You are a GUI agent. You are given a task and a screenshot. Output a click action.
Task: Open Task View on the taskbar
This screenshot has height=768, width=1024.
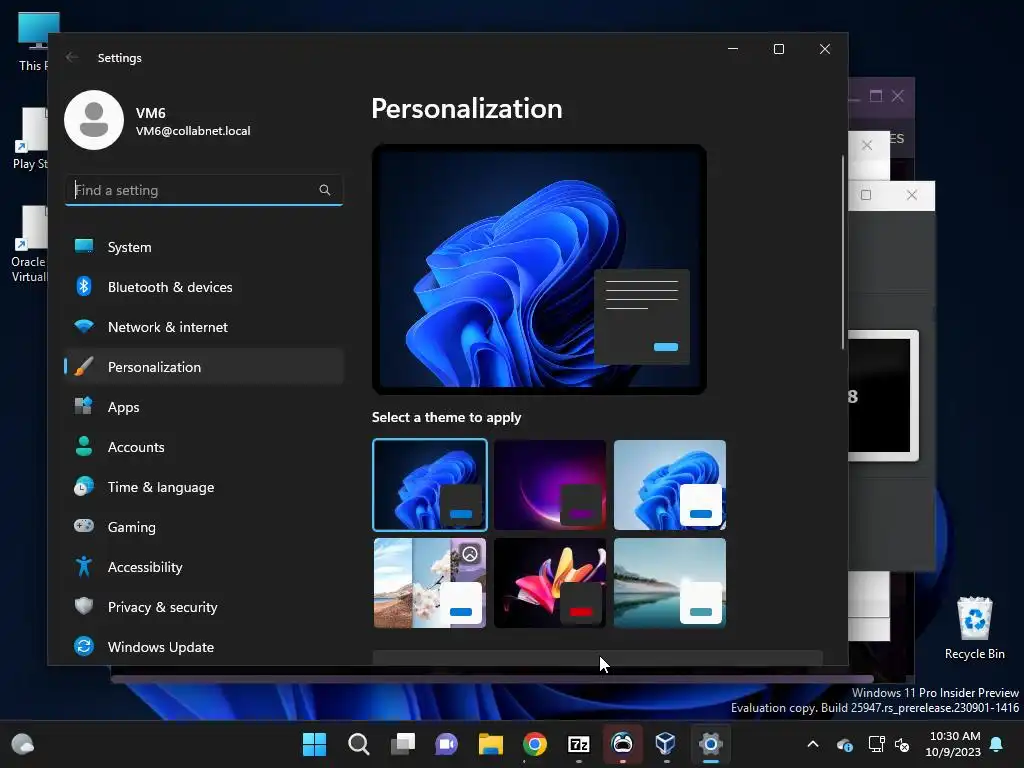pyautogui.click(x=403, y=744)
